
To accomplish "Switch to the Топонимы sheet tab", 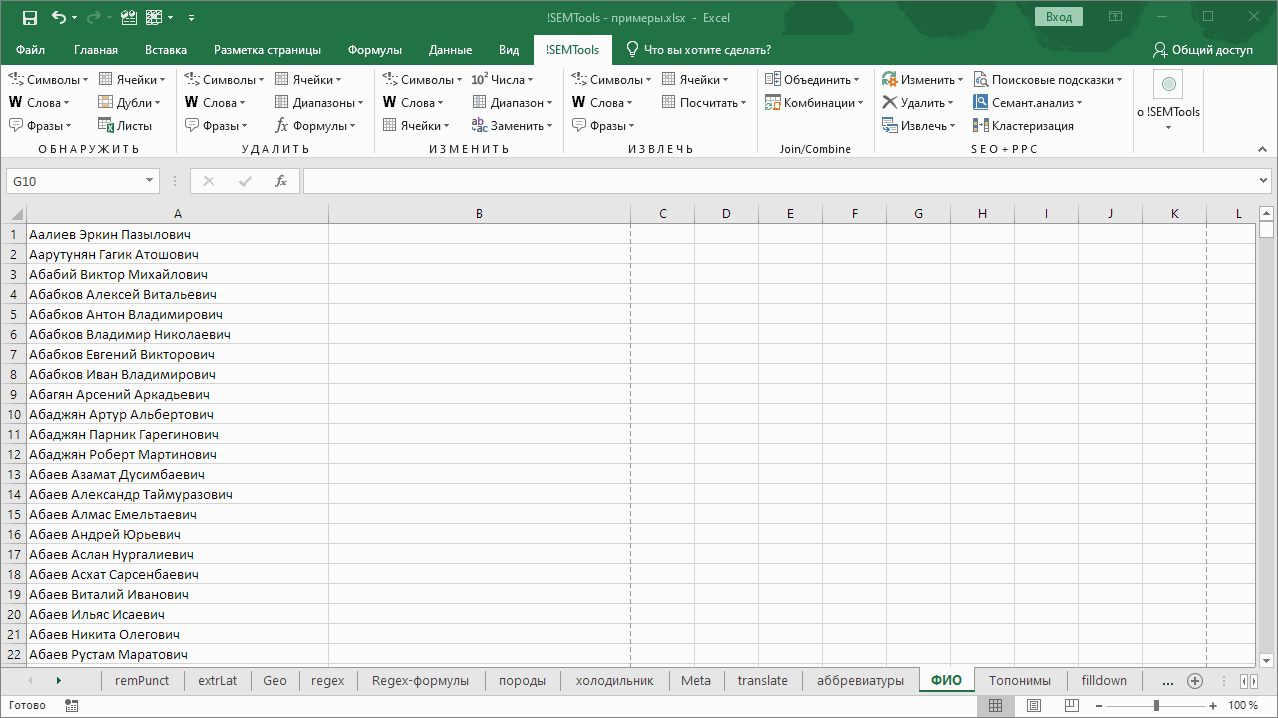I will (1019, 681).
